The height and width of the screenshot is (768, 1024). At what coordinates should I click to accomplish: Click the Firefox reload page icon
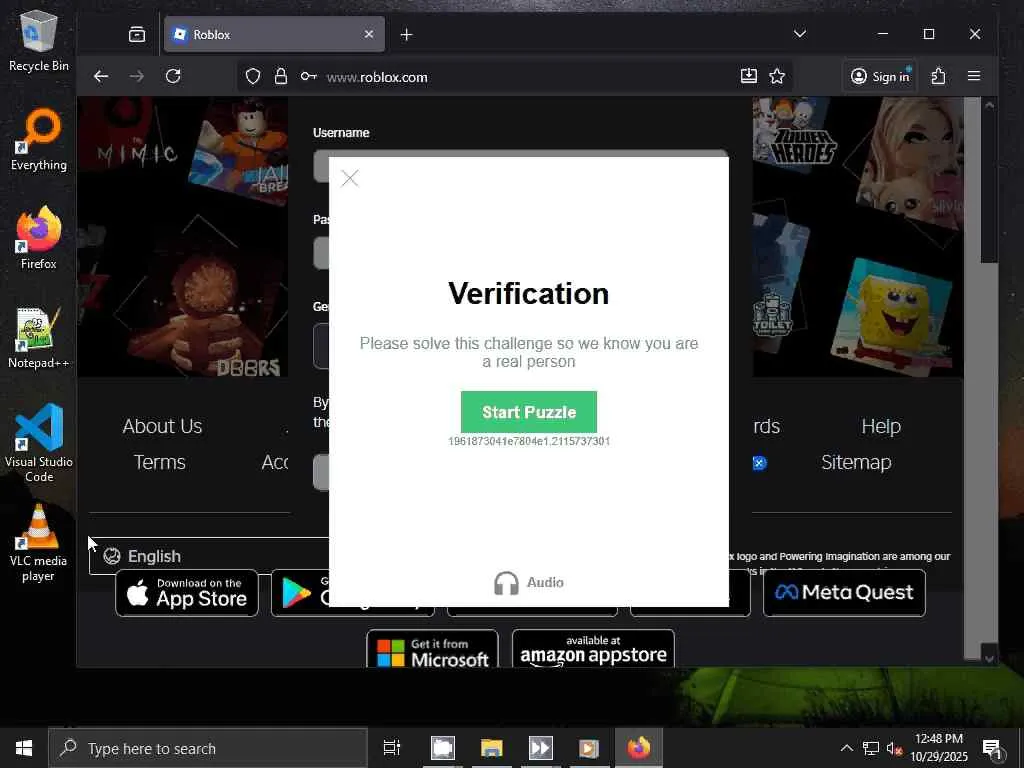[x=173, y=76]
